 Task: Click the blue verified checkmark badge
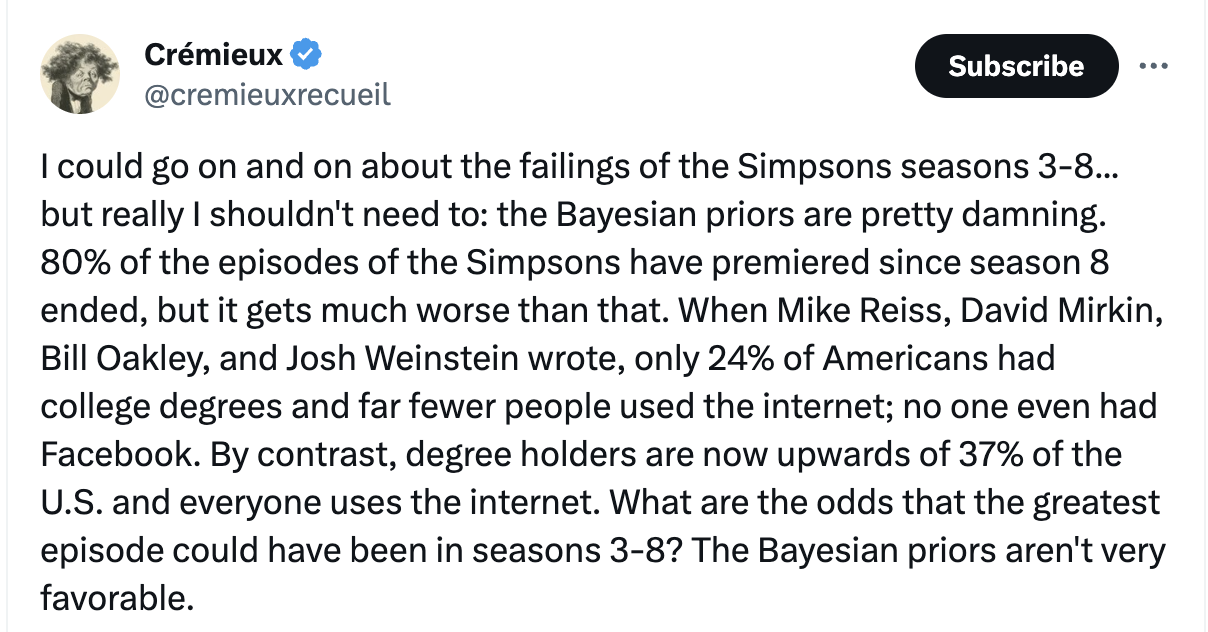pos(306,53)
